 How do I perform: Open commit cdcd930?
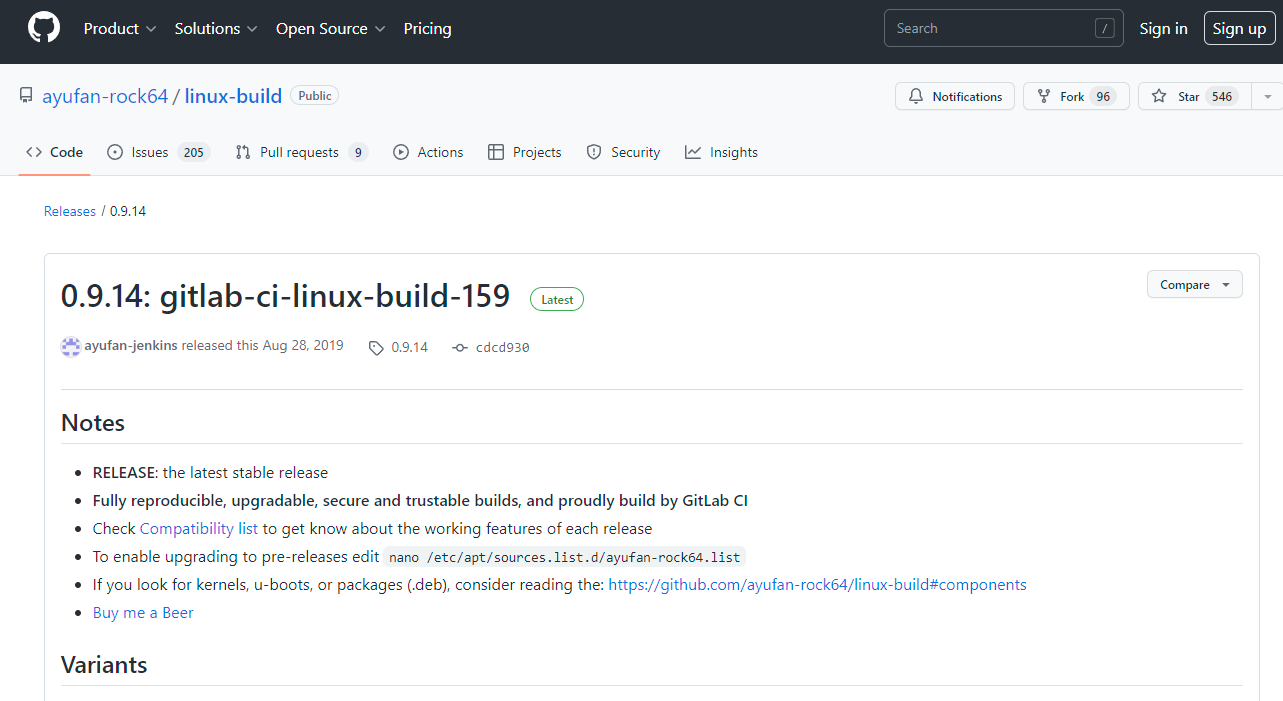(x=501, y=348)
